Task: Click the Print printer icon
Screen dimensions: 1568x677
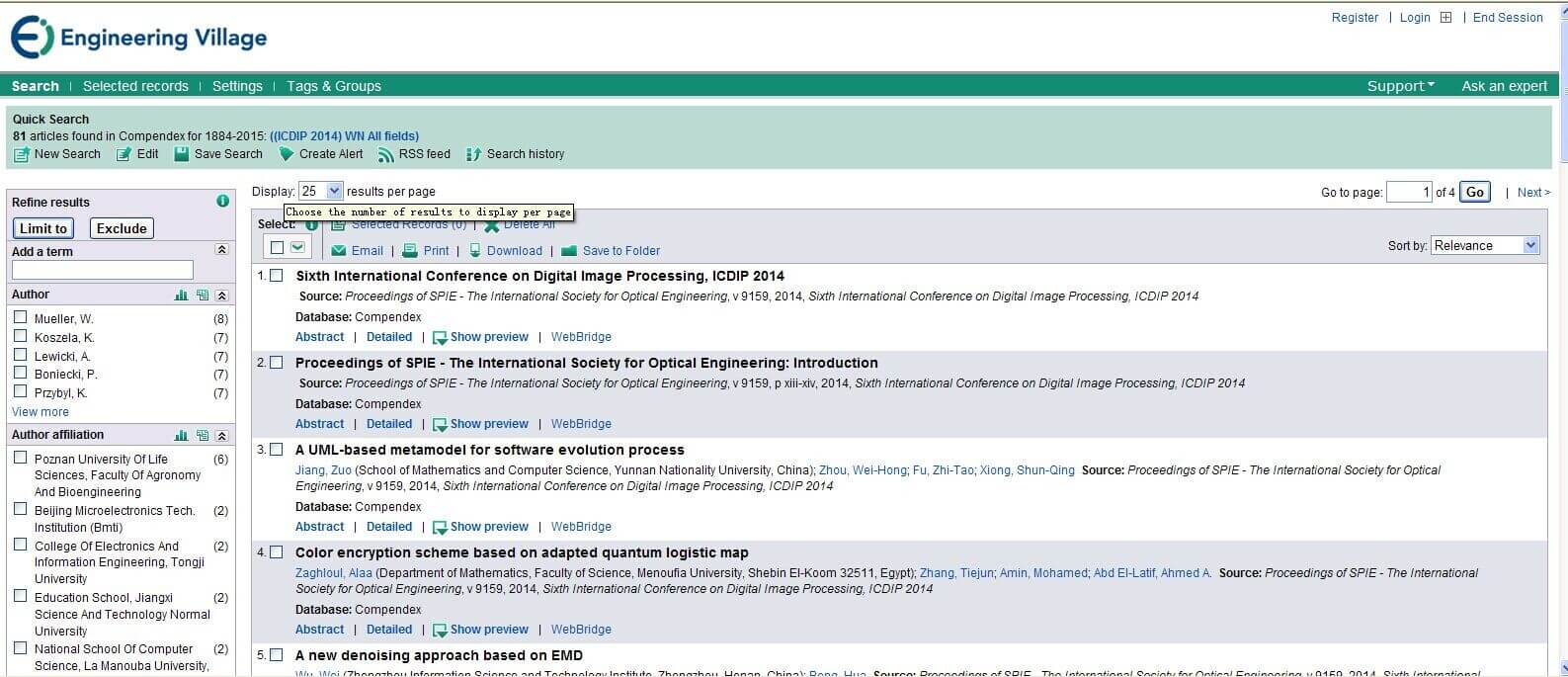Action: click(410, 251)
